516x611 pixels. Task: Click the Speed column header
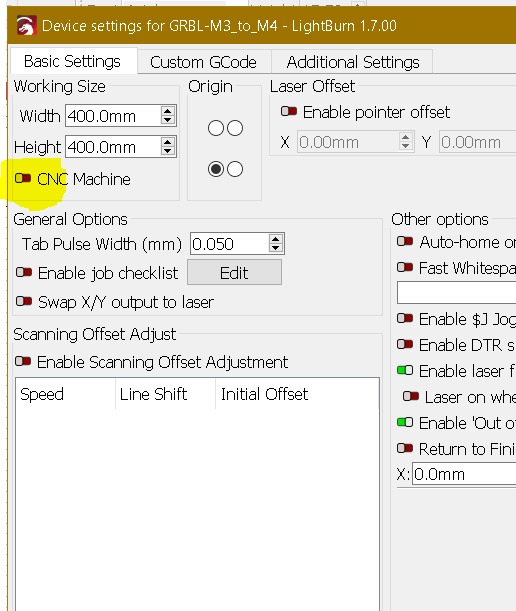[x=65, y=394]
